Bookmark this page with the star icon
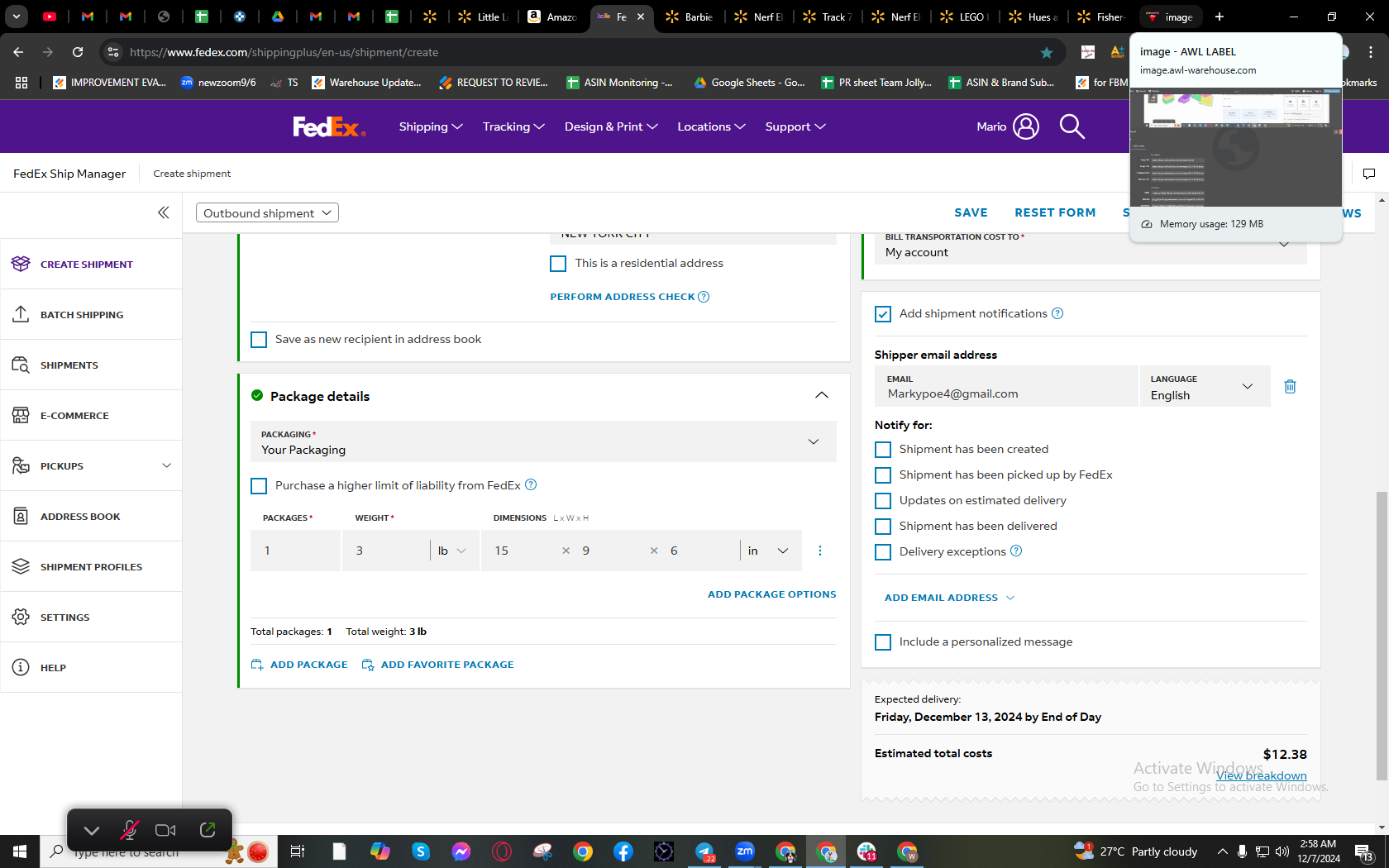 [x=1047, y=52]
